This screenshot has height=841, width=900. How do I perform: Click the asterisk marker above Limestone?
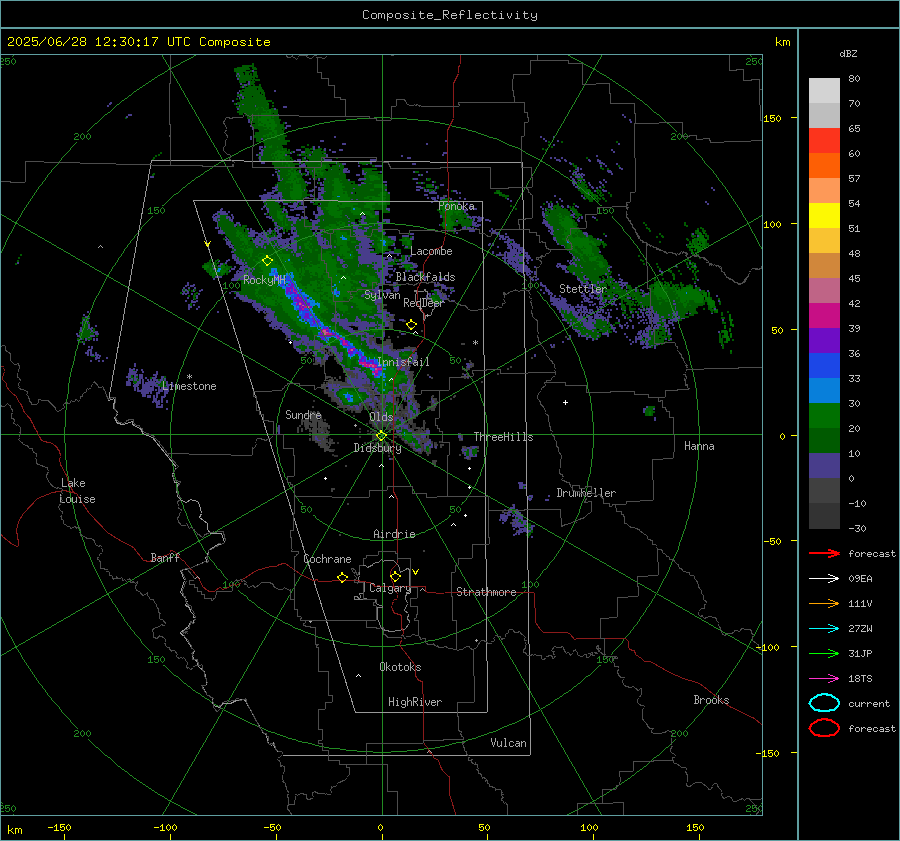pos(189,377)
